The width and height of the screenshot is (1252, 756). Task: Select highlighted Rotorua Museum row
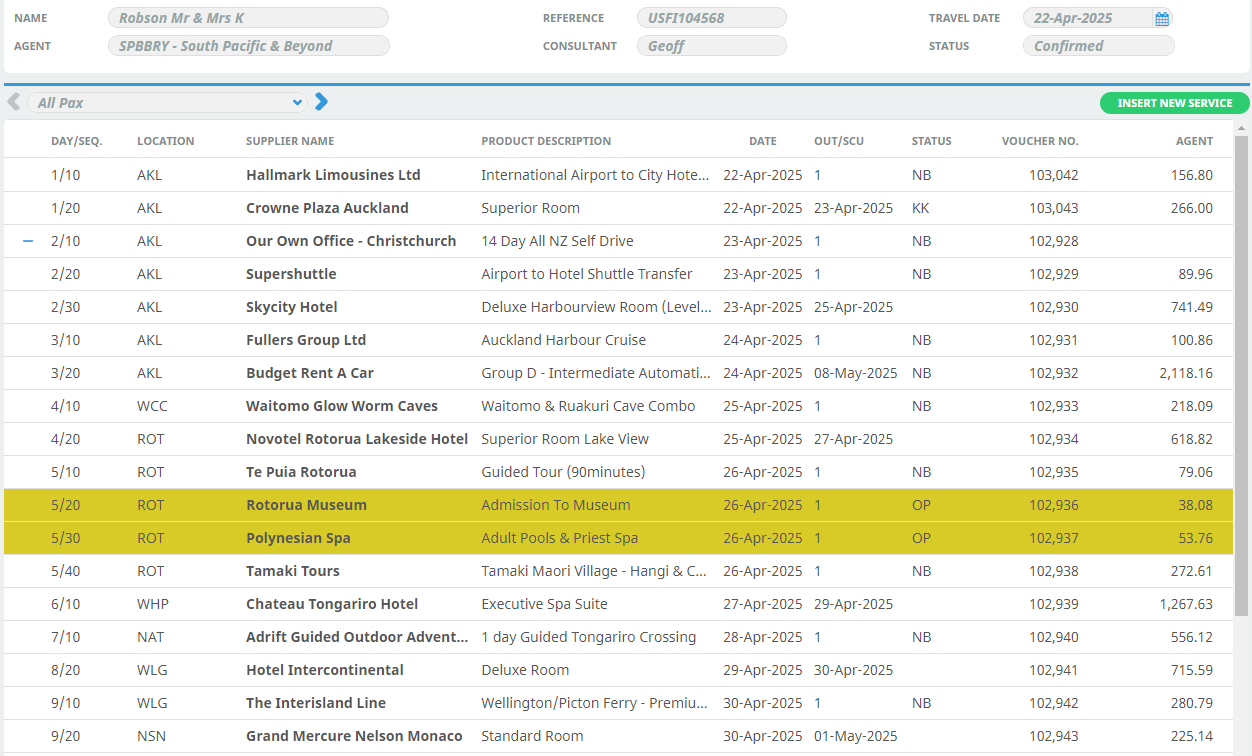click(618, 505)
